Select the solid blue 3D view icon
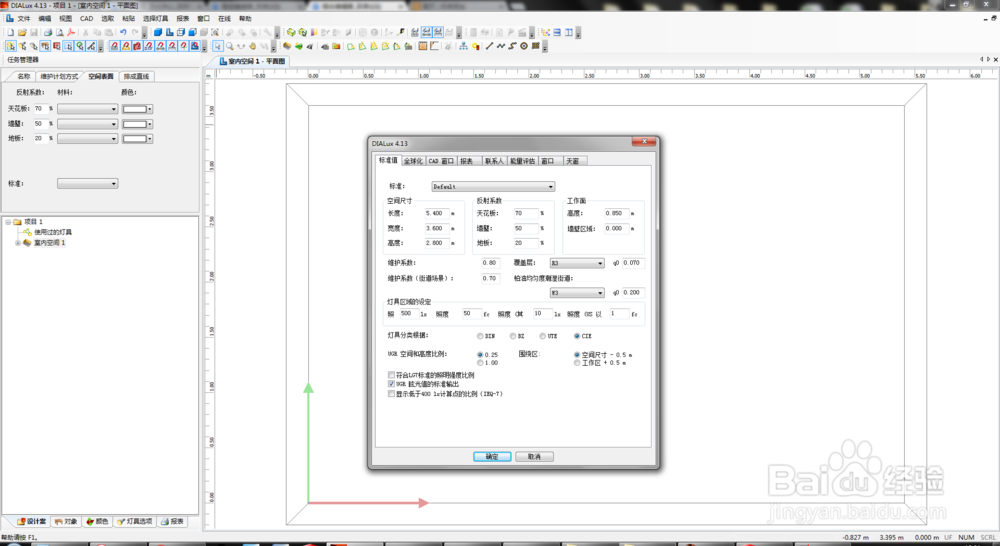Image resolution: width=1000 pixels, height=546 pixels. (x=158, y=33)
